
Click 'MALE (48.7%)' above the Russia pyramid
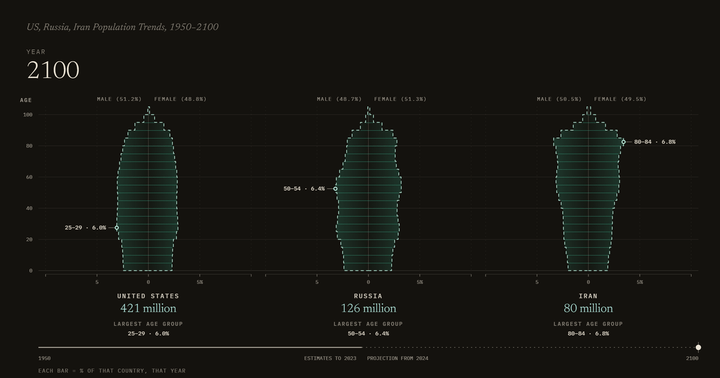[x=339, y=99]
